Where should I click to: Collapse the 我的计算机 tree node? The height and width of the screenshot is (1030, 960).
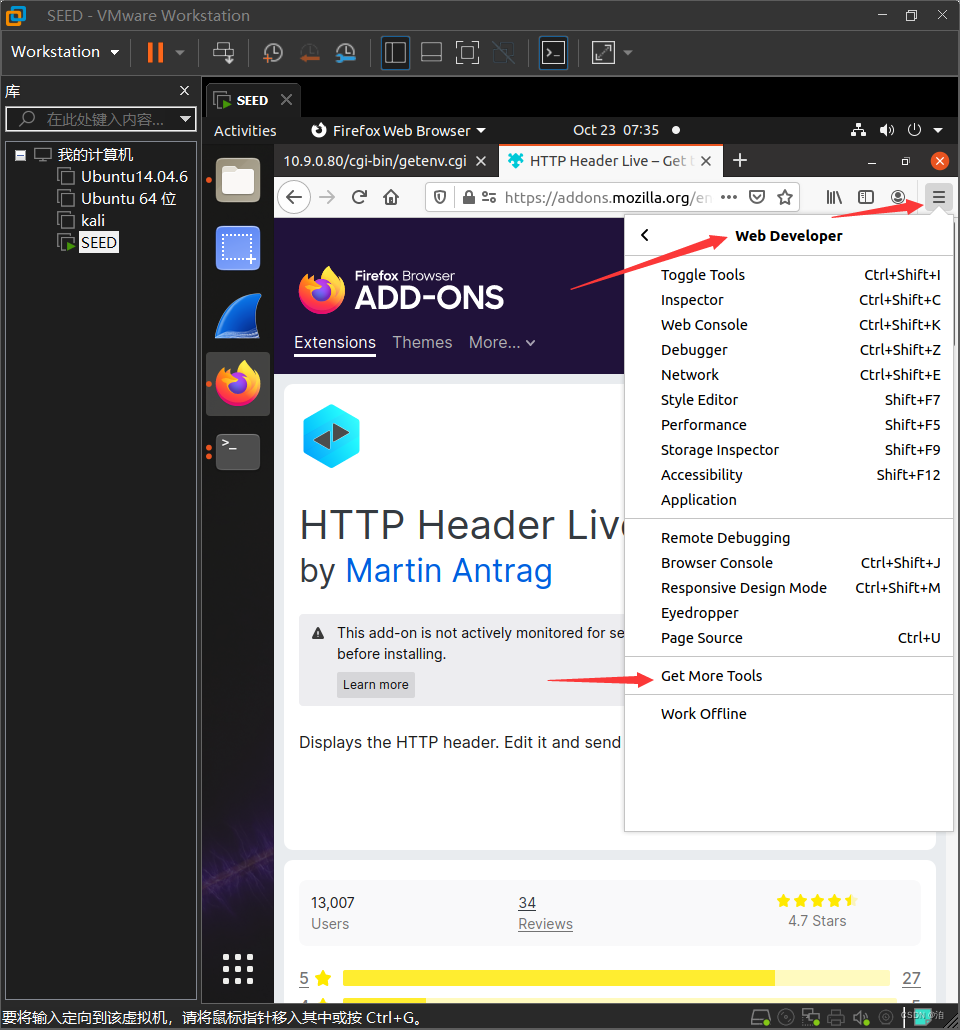click(x=20, y=155)
